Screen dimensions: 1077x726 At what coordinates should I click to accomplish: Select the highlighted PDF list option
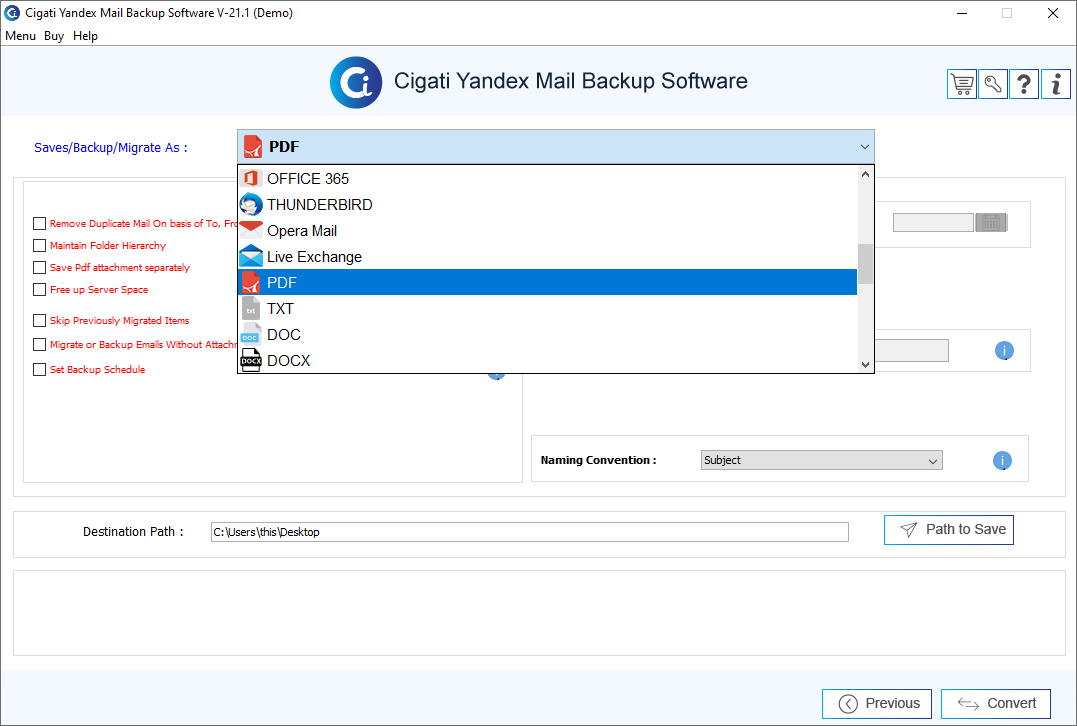pyautogui.click(x=547, y=282)
